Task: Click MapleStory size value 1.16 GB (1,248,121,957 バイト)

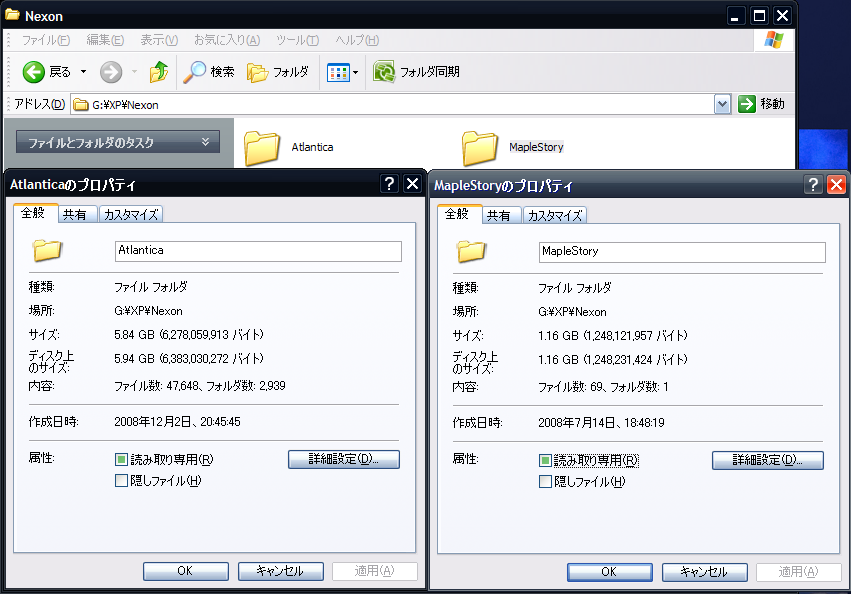Action: point(613,336)
